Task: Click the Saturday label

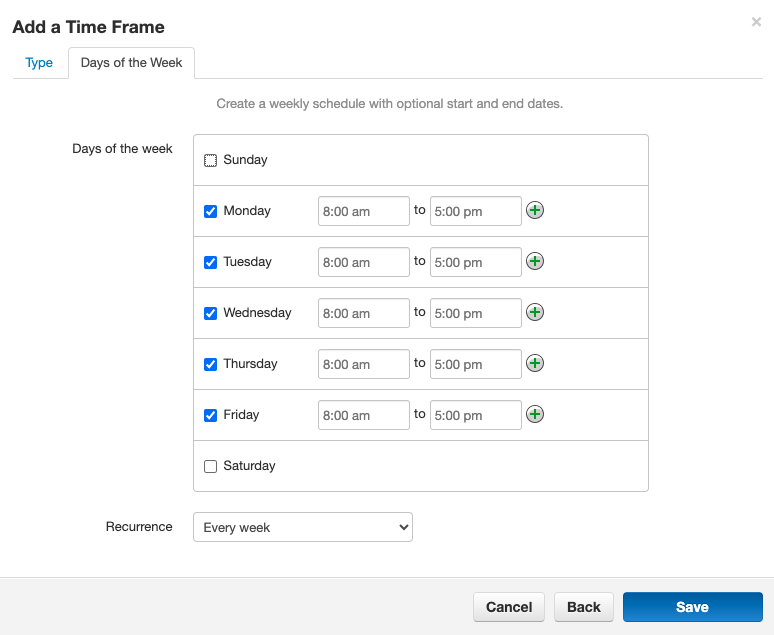Action: tap(249, 466)
